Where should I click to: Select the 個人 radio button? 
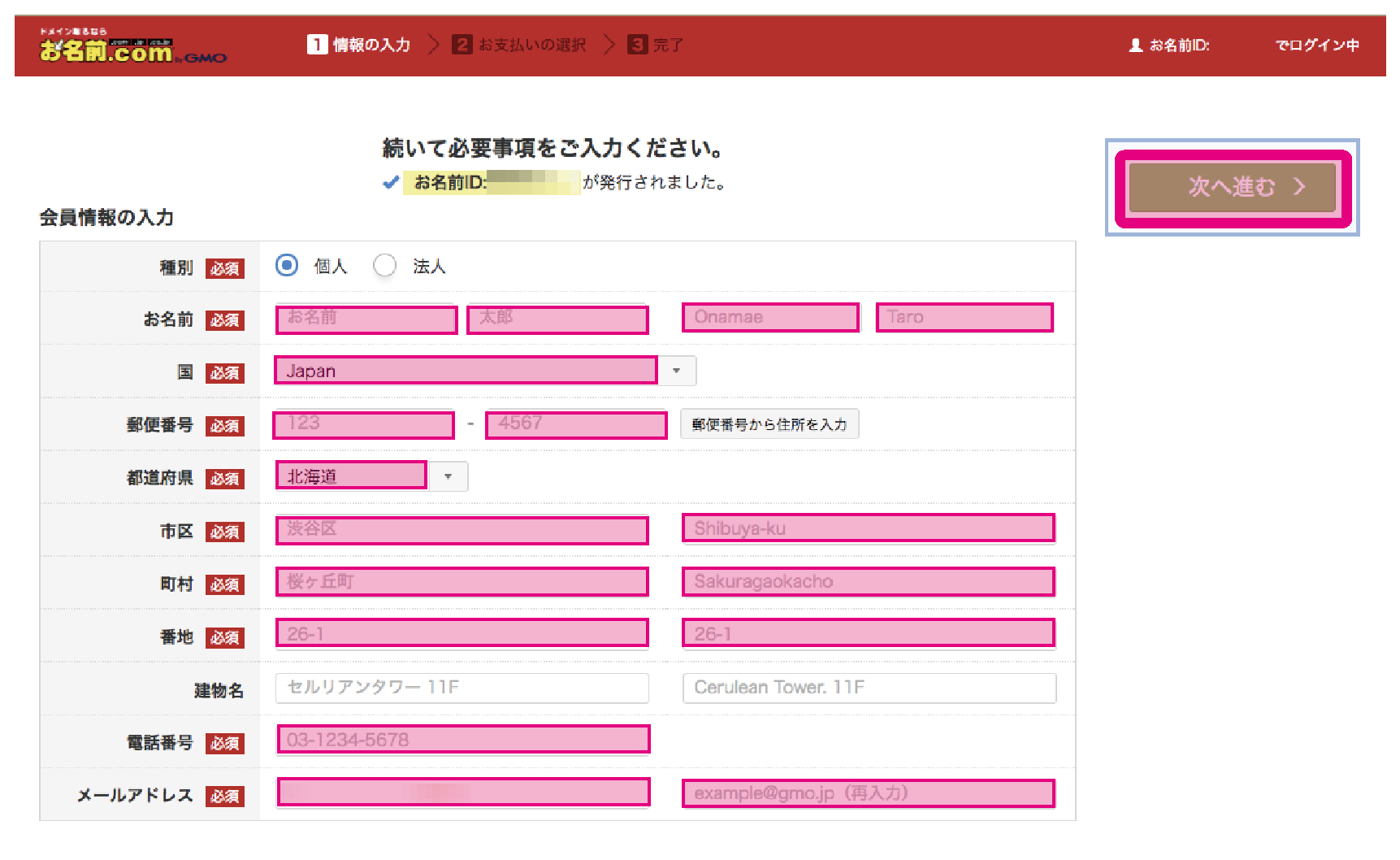287,265
